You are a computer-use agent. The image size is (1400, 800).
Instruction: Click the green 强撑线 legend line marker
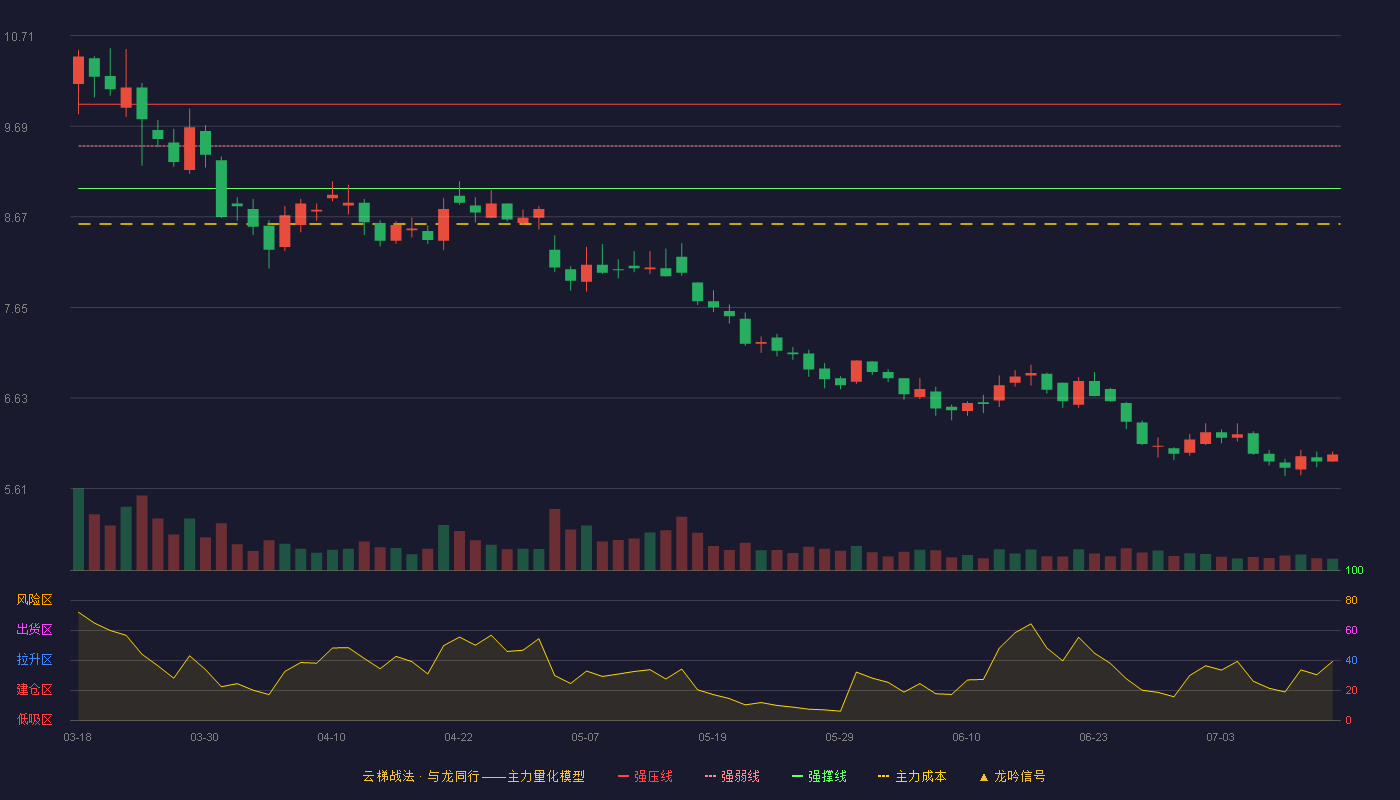[798, 776]
